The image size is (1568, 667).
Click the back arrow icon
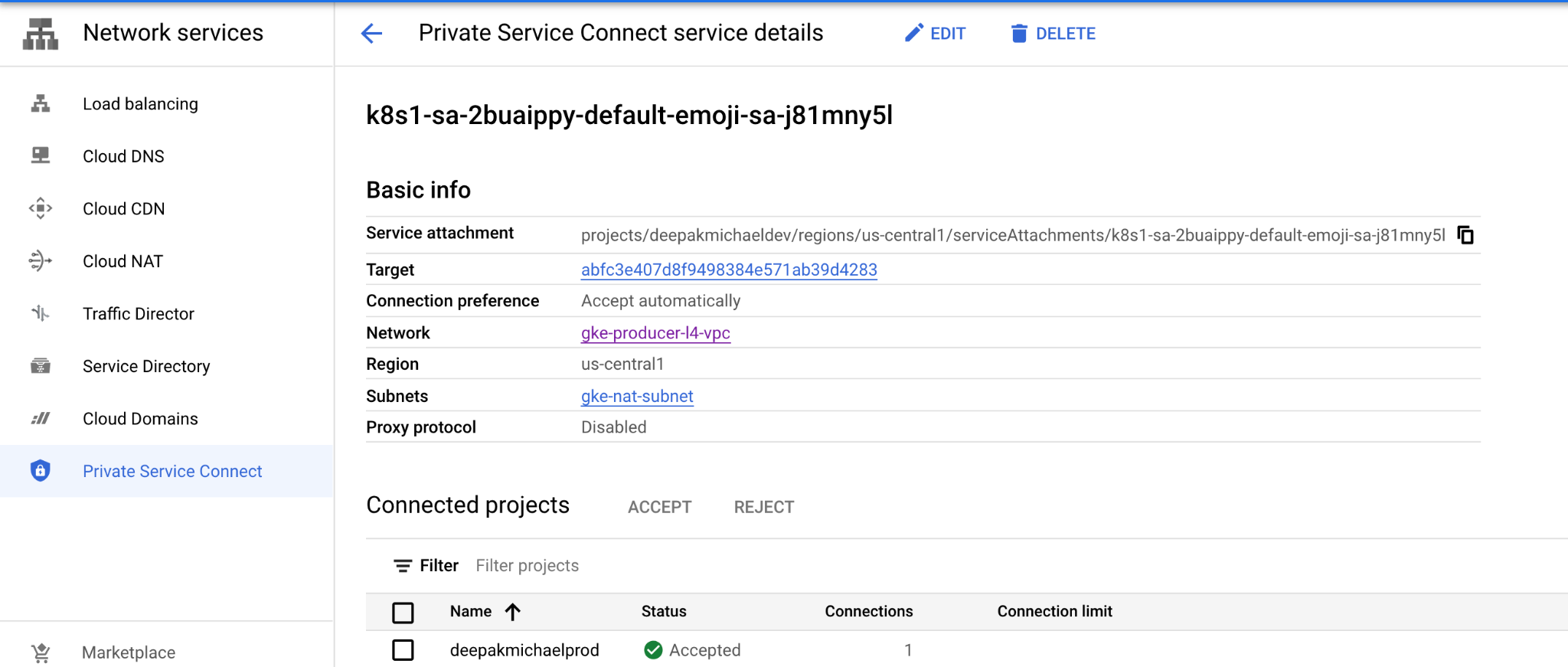[371, 33]
